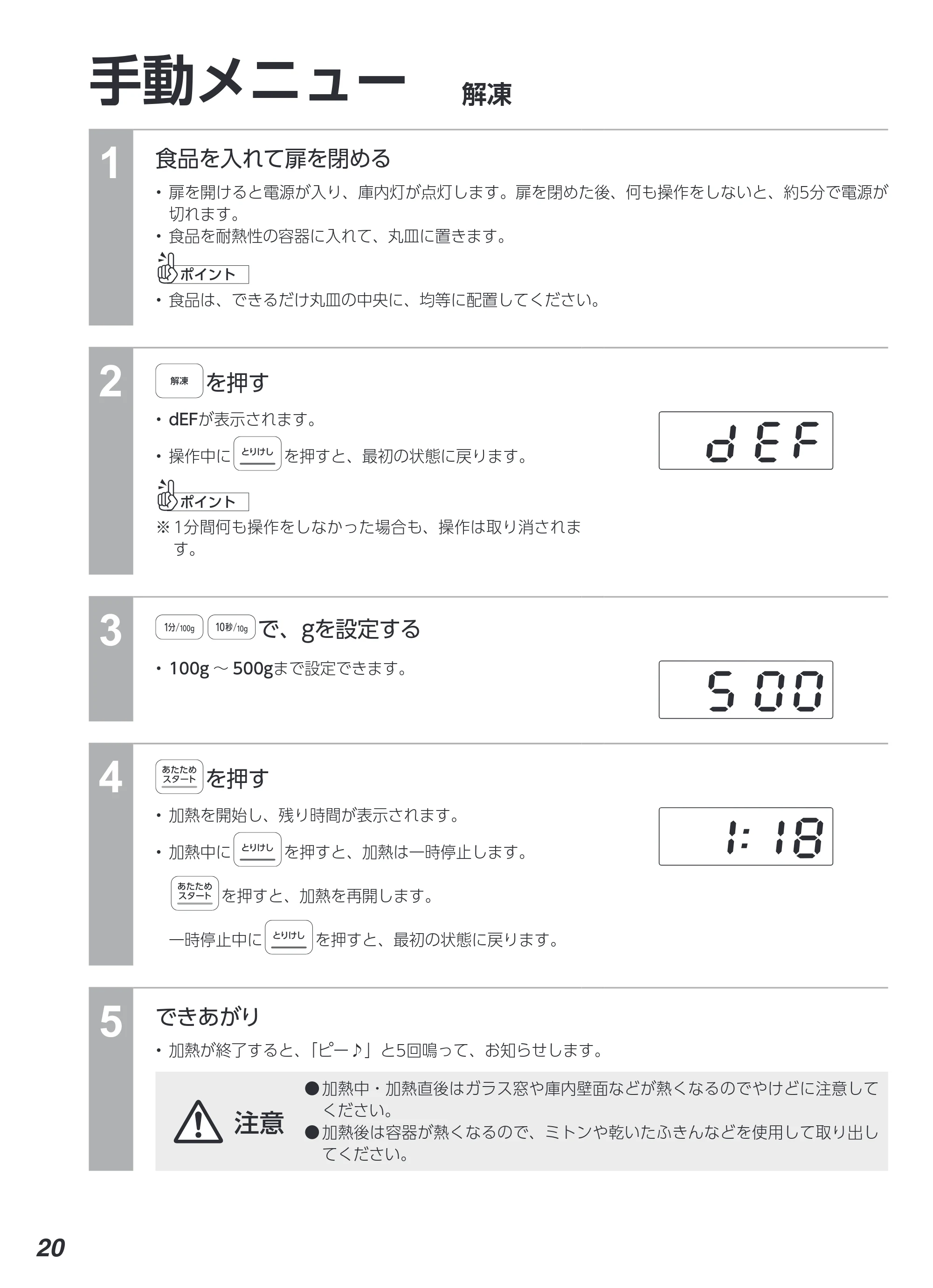This screenshot has height=1288, width=933.
Task: Click the 1:18 remaining time display
Action: point(746,836)
